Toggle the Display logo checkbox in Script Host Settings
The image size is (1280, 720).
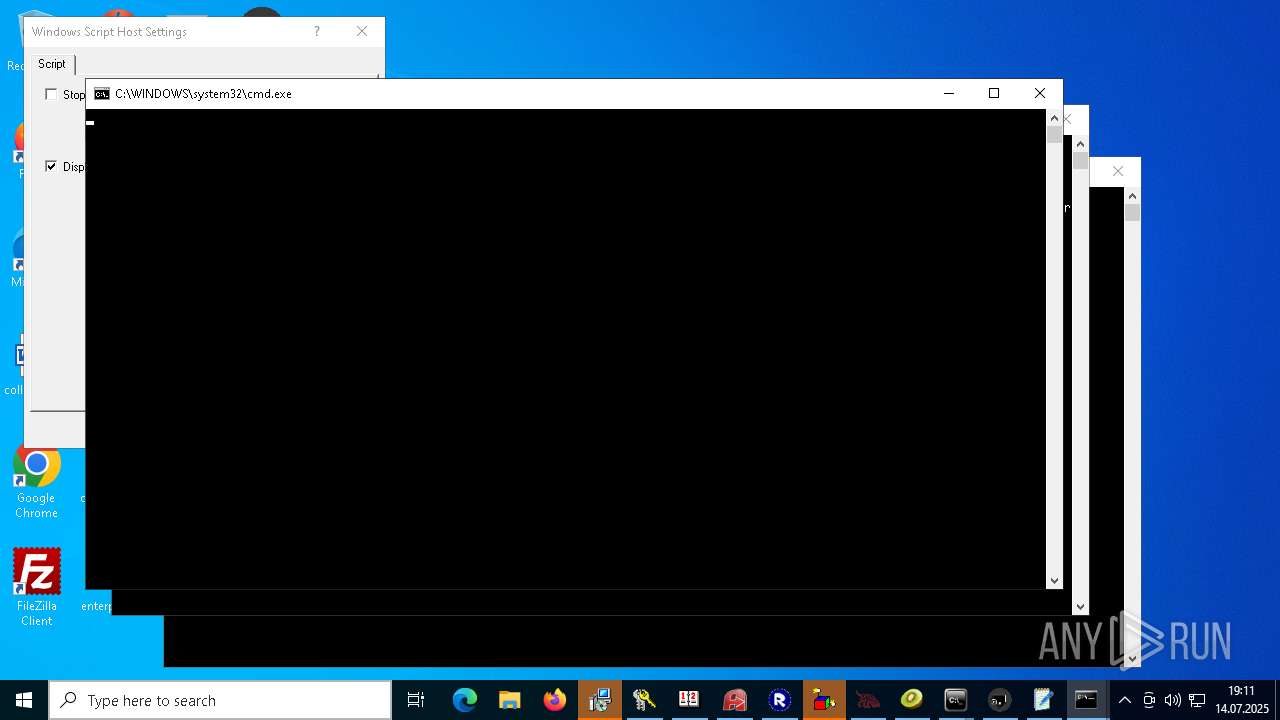coord(51,166)
